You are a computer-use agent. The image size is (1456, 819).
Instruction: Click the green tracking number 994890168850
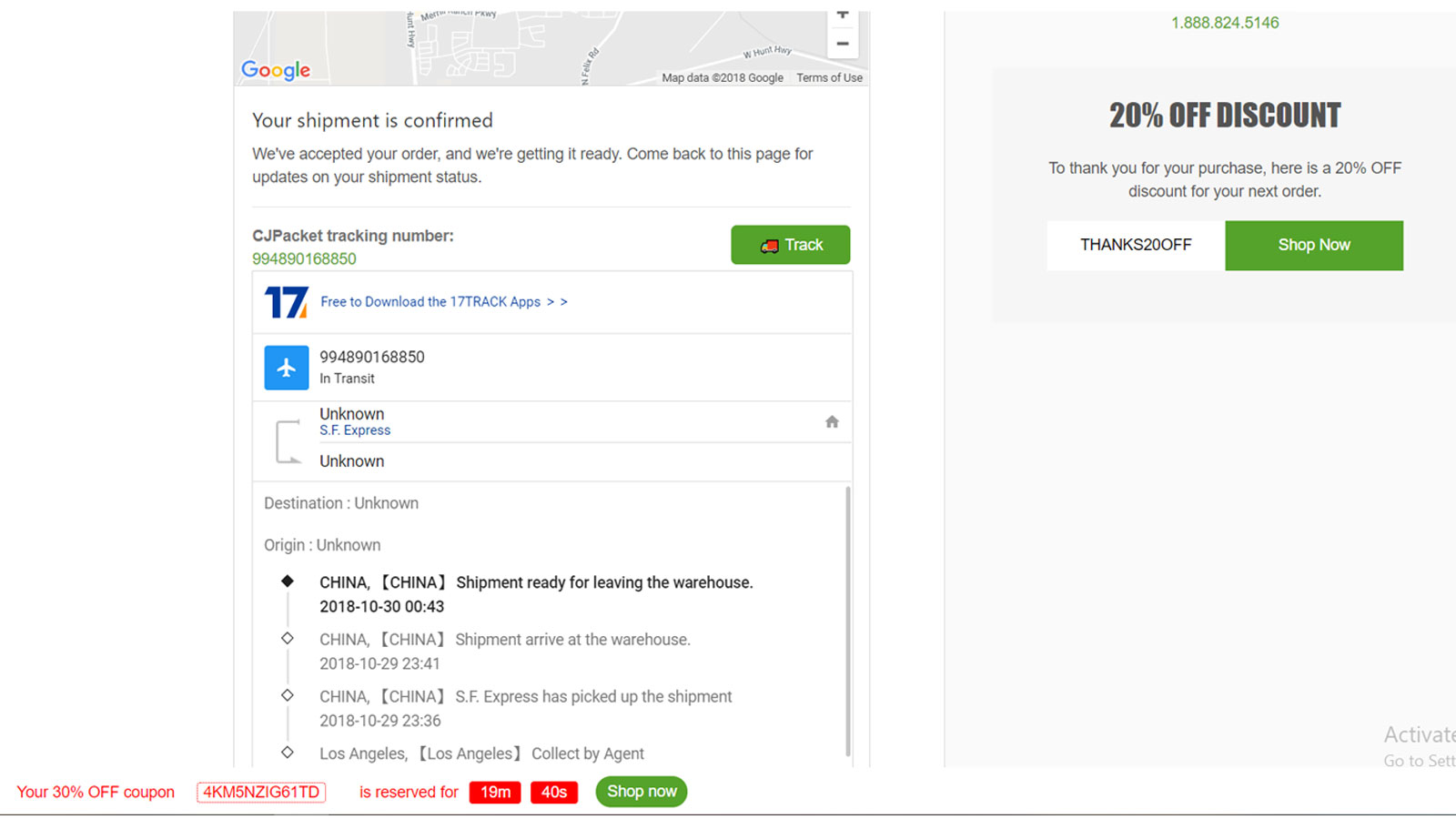click(304, 258)
